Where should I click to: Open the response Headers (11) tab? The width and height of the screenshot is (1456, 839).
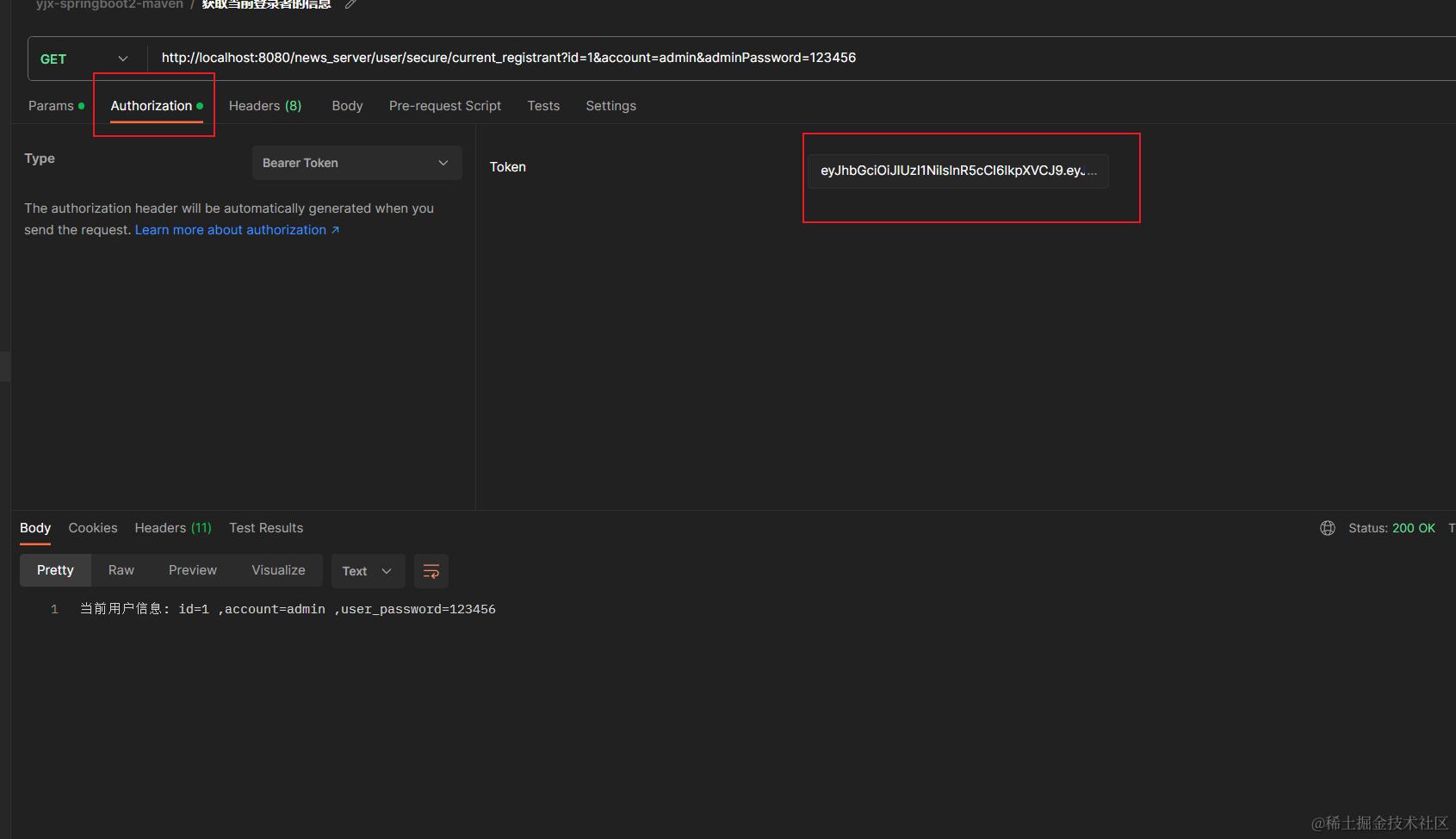coord(173,528)
